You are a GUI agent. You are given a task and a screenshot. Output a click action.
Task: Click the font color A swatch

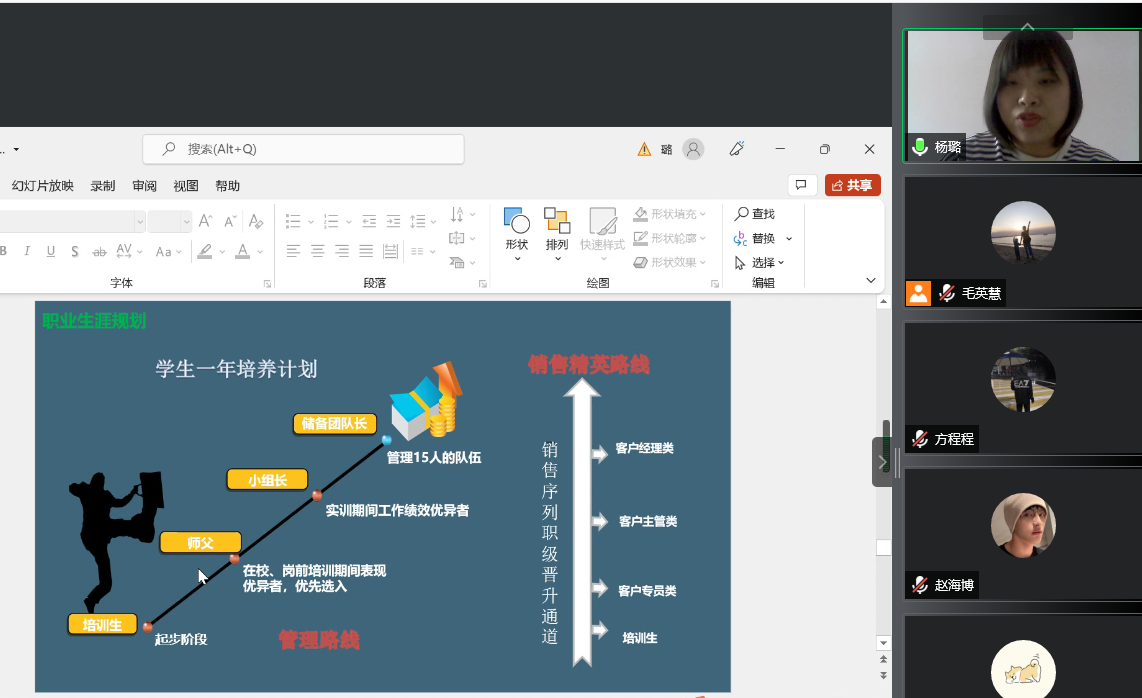[243, 251]
